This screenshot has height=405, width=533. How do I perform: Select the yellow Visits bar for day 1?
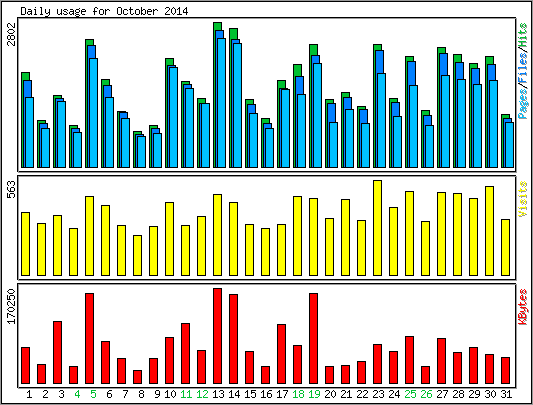(x=25, y=244)
